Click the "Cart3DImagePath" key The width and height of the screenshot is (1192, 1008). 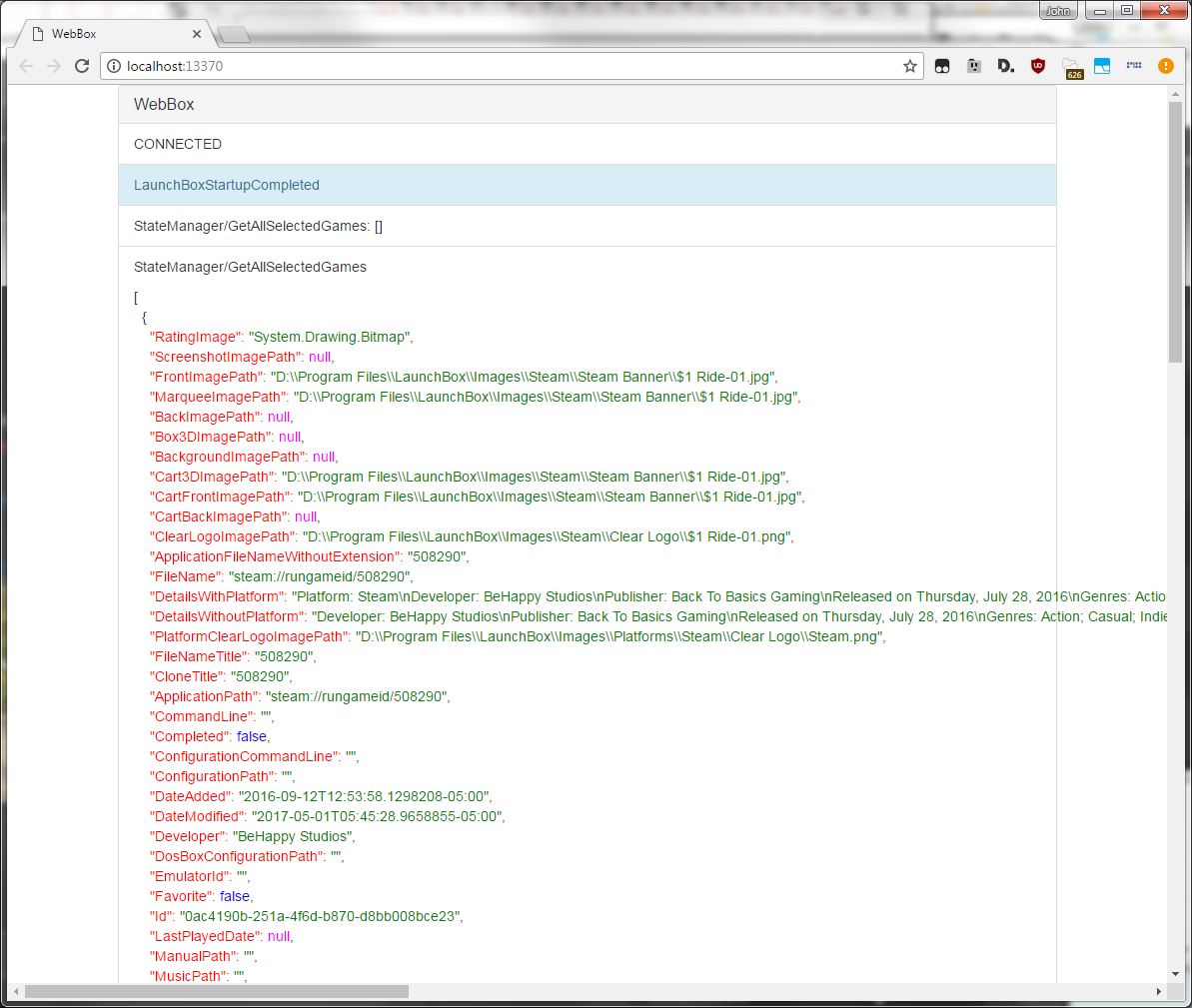click(213, 477)
